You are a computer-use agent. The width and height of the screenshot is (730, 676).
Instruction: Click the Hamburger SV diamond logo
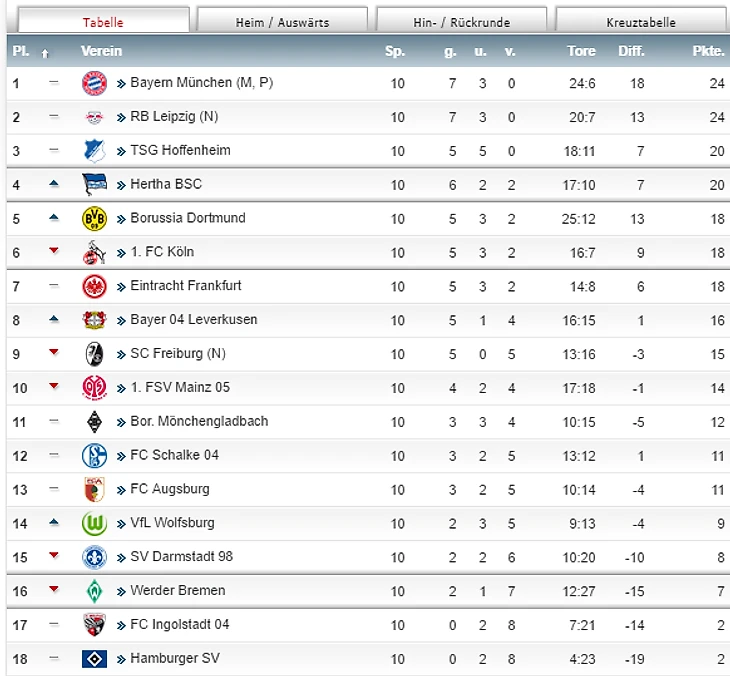coord(94,658)
